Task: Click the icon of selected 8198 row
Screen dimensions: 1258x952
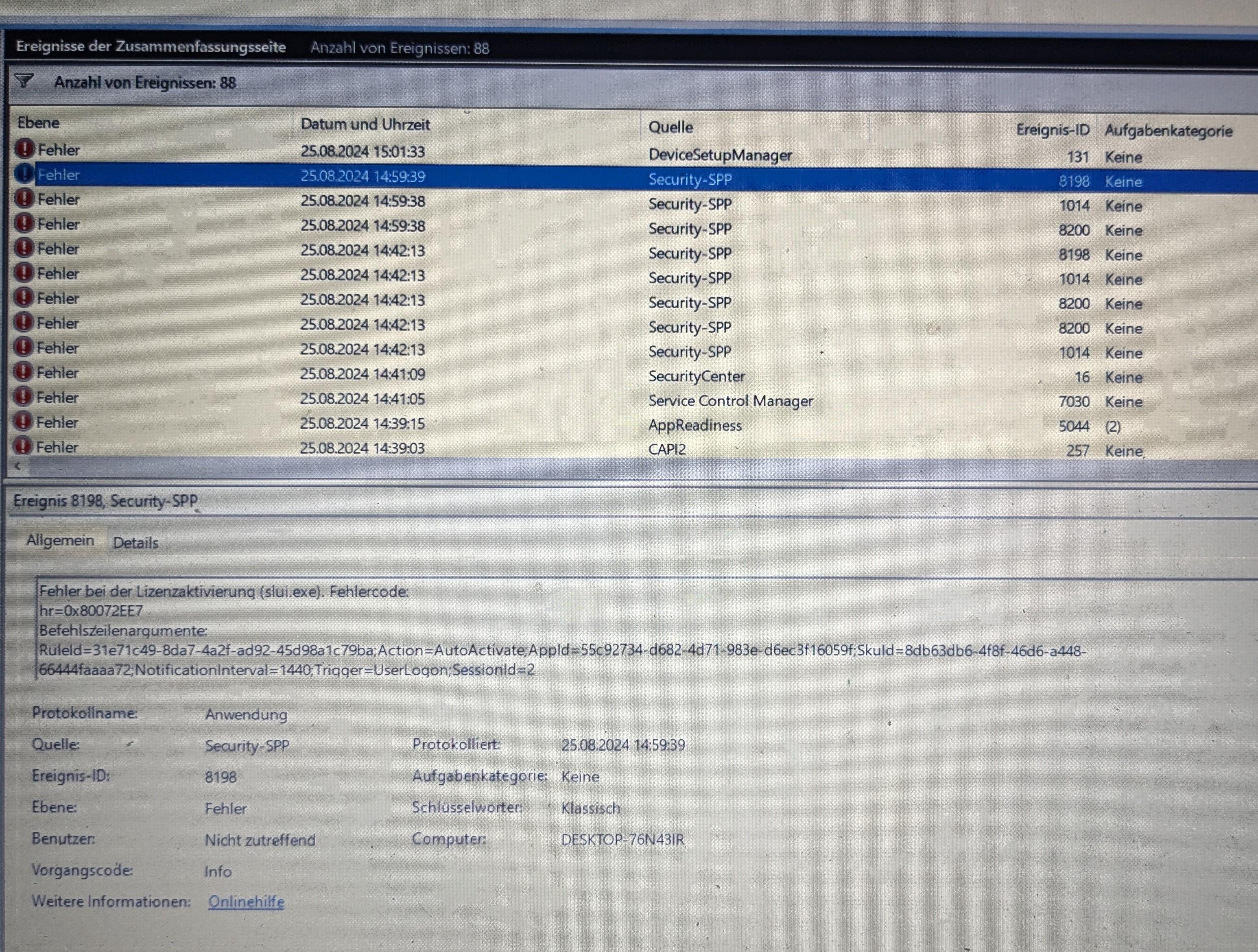Action: [x=24, y=174]
